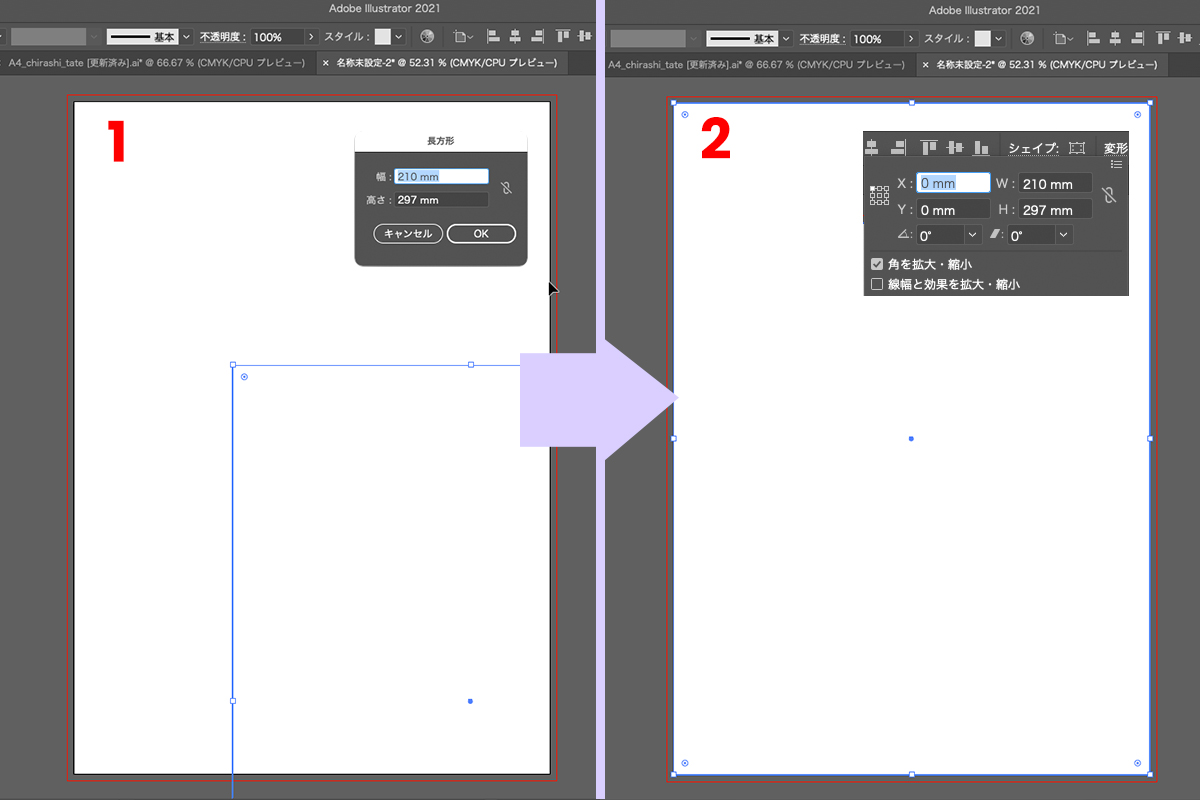Toggle the W/H constrain proportions link icon
This screenshot has width=1200, height=800.
pyautogui.click(x=1108, y=196)
